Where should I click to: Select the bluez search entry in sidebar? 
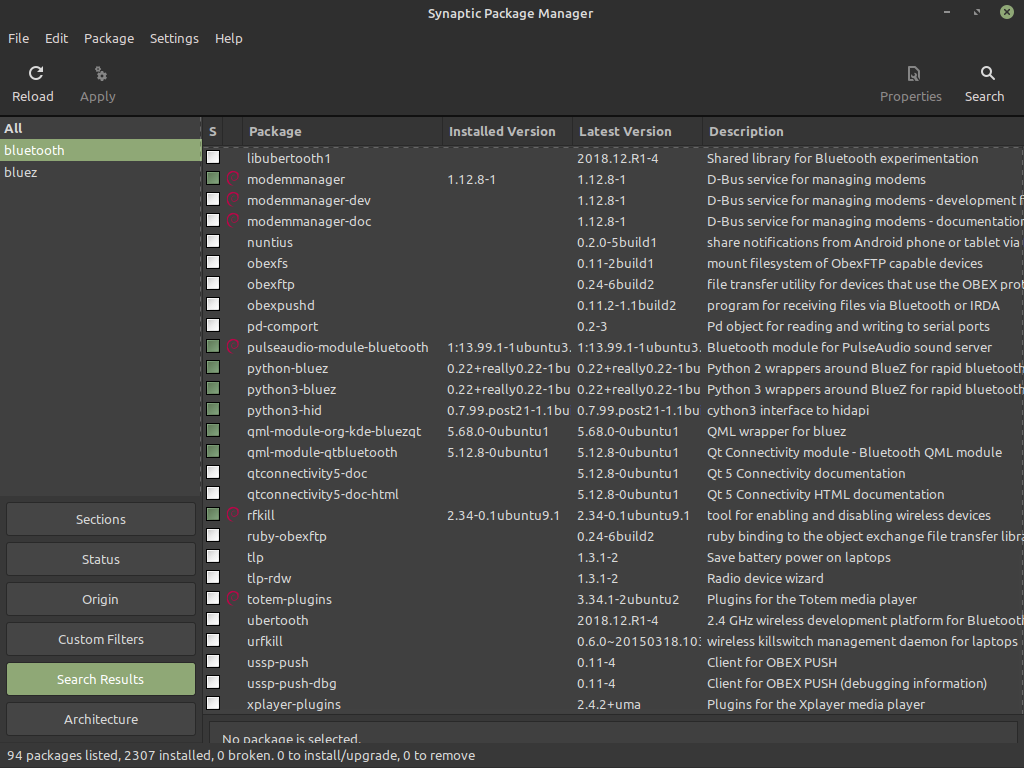pyautogui.click(x=21, y=173)
